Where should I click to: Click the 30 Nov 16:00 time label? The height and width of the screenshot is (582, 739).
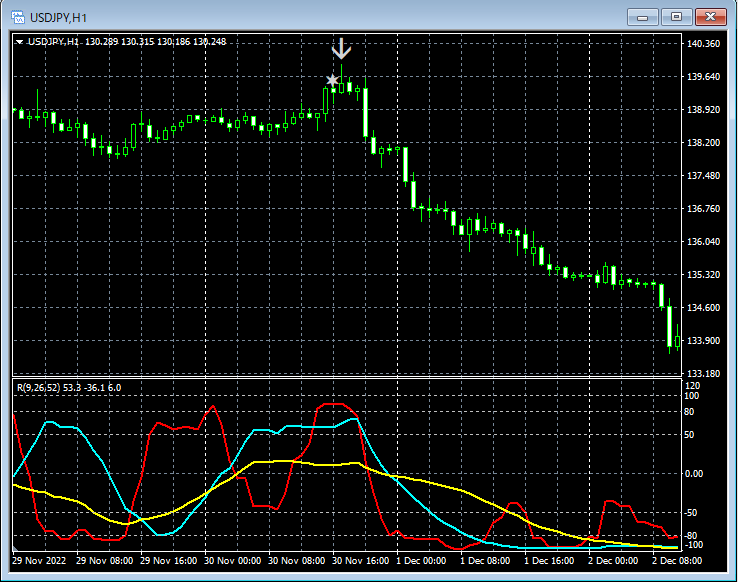(359, 561)
